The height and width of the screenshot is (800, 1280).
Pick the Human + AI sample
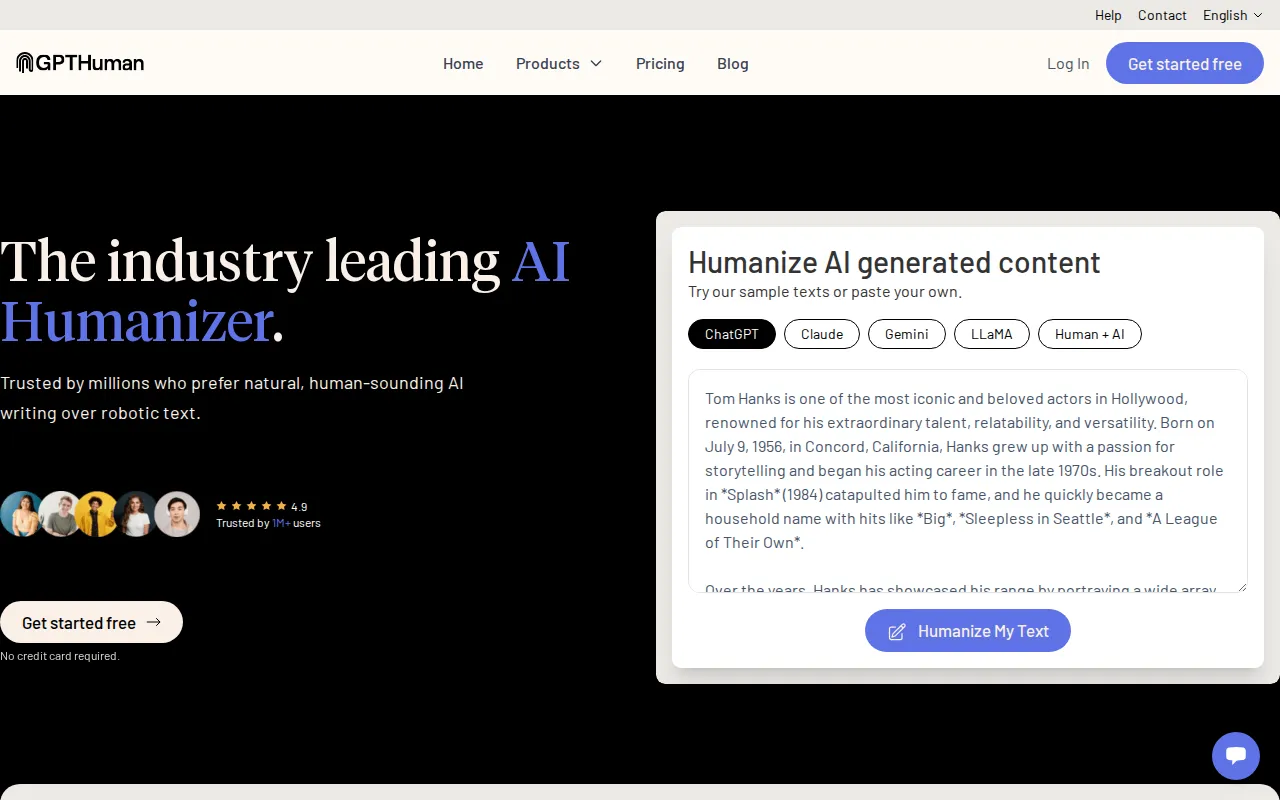[1090, 334]
